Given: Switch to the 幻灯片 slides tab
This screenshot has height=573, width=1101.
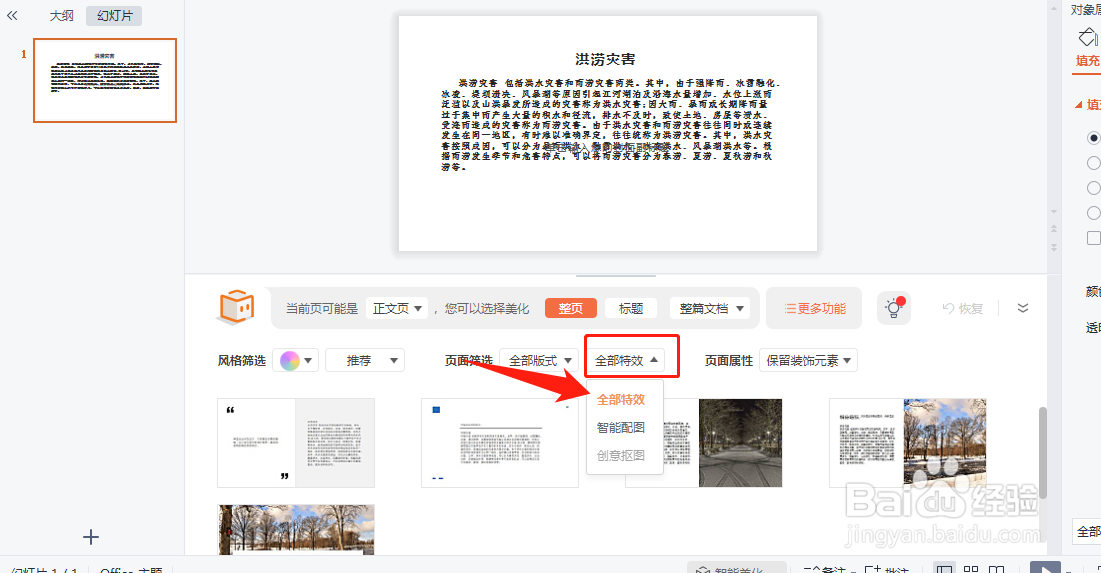Looking at the screenshot, I should [x=114, y=15].
